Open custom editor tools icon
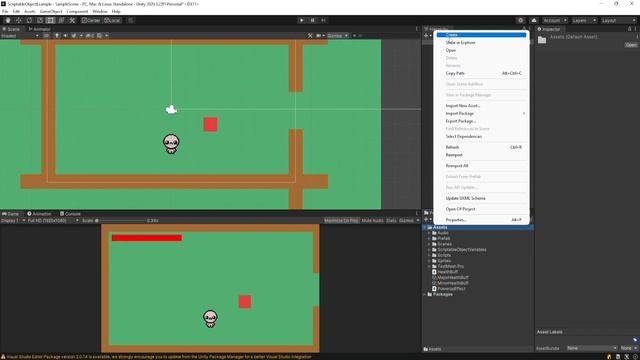This screenshot has width=640, height=360. [x=72, y=20]
